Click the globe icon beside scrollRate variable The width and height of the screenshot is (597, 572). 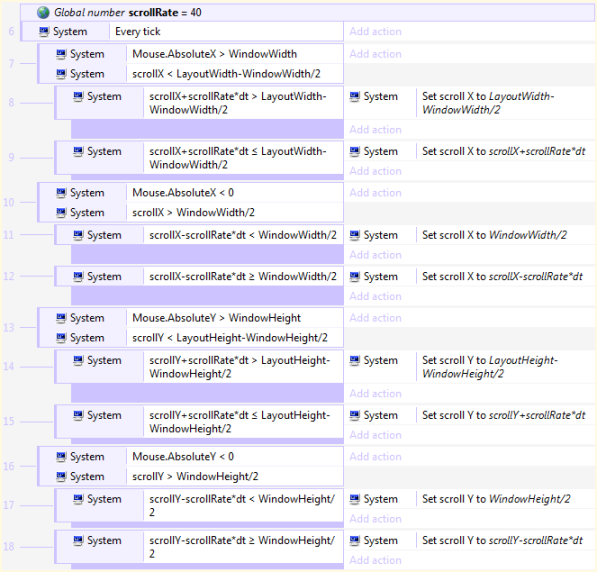click(43, 12)
